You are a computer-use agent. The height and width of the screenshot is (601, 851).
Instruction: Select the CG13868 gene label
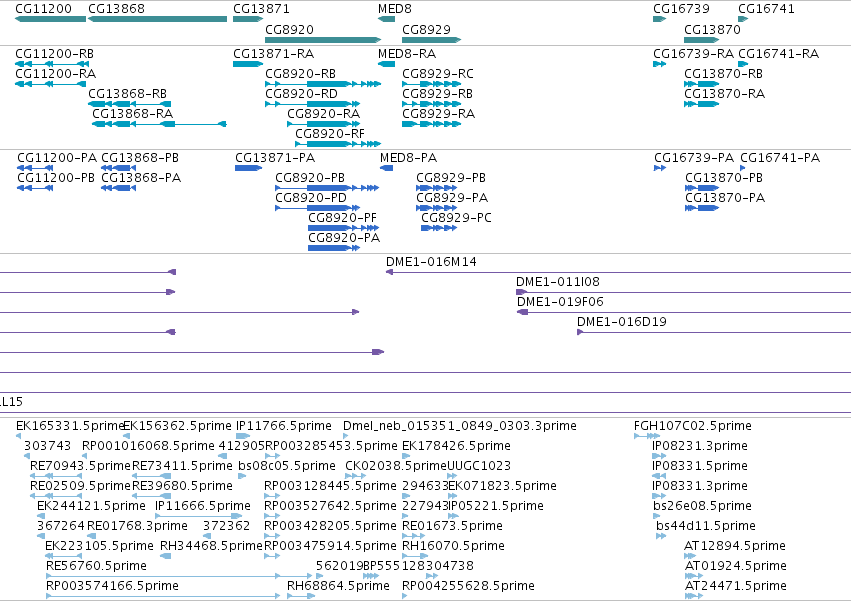tap(116, 9)
